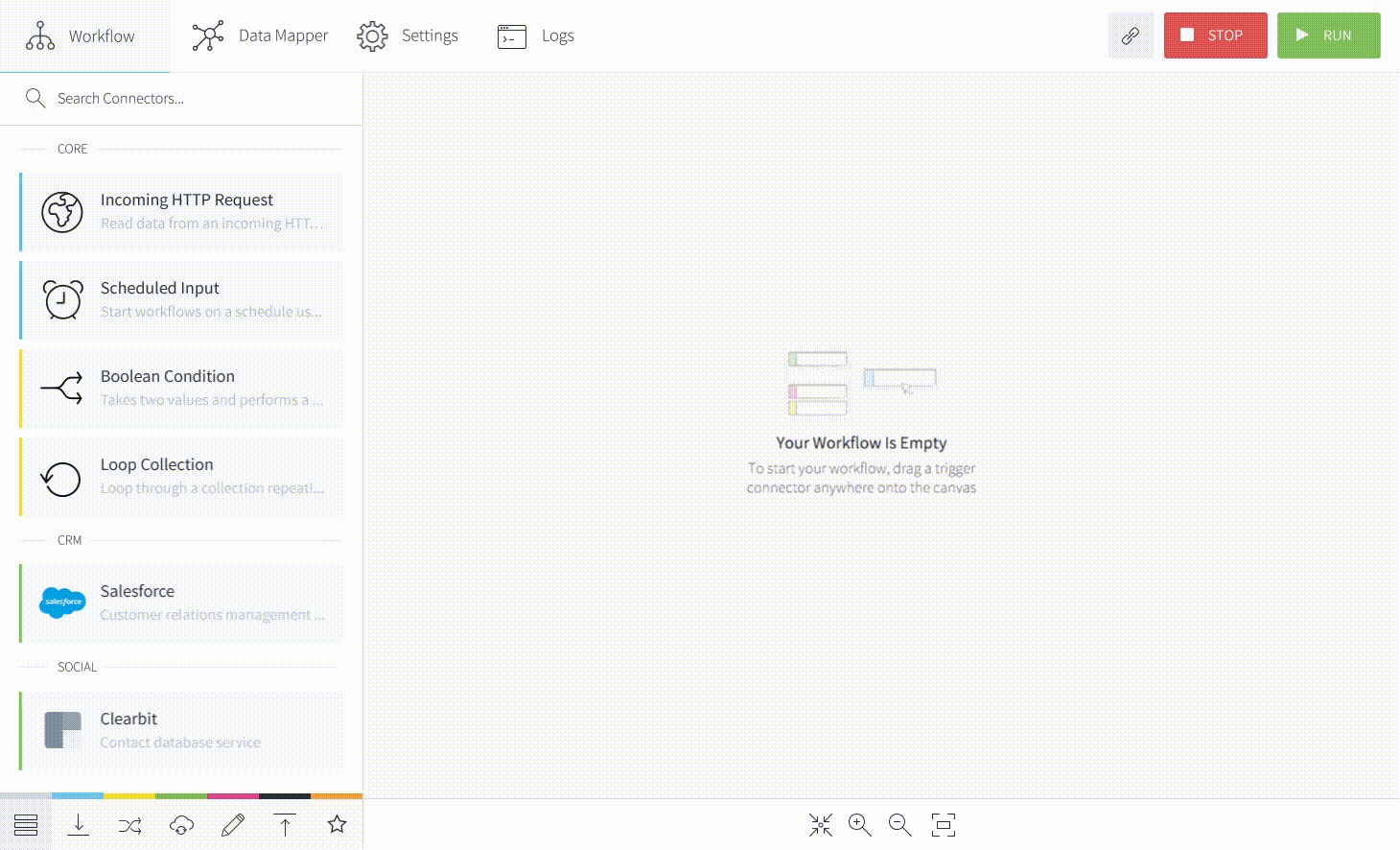The width and height of the screenshot is (1400, 850).
Task: Click the Clearbit logo icon
Action: click(62, 730)
